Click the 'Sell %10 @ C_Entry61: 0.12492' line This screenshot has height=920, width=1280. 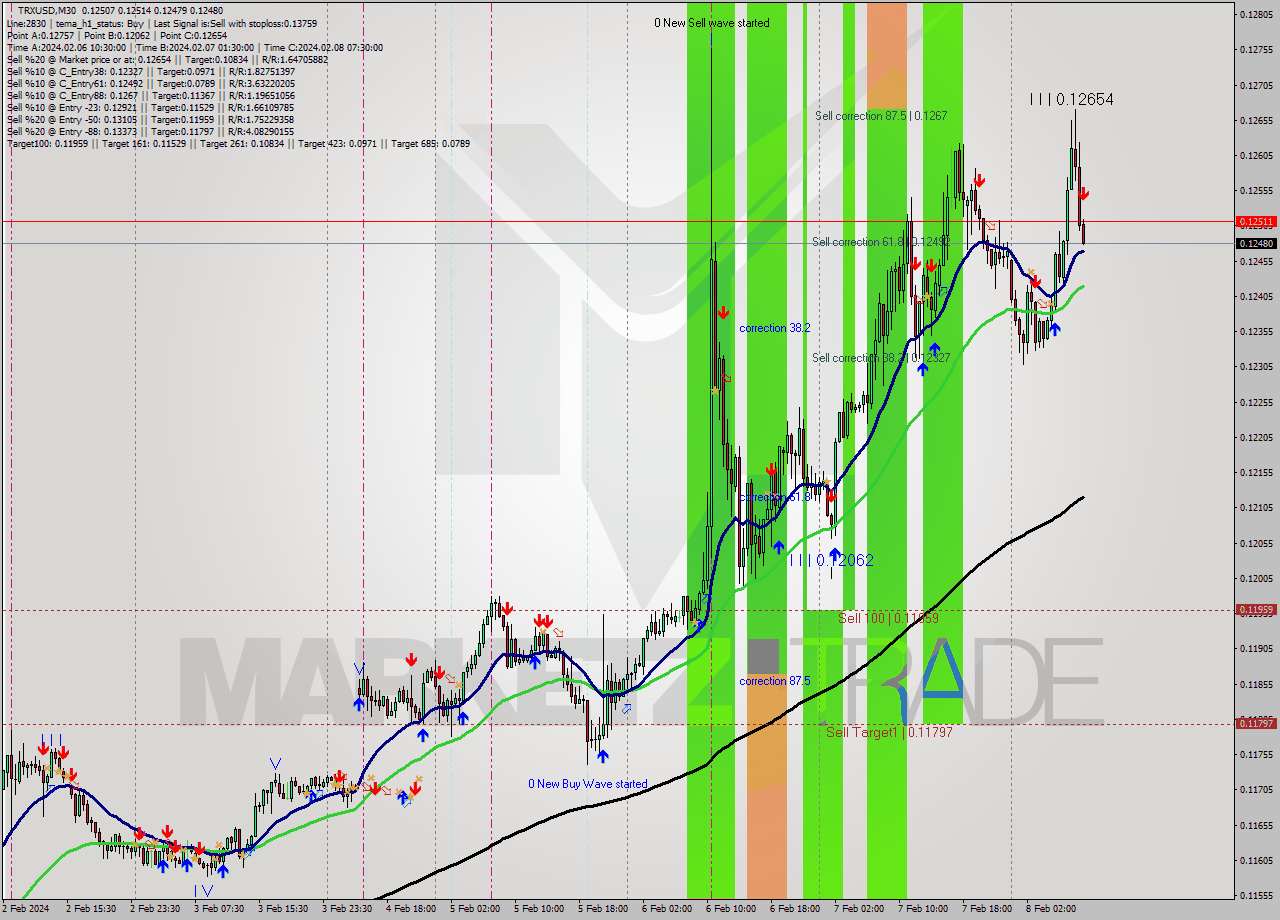point(150,84)
